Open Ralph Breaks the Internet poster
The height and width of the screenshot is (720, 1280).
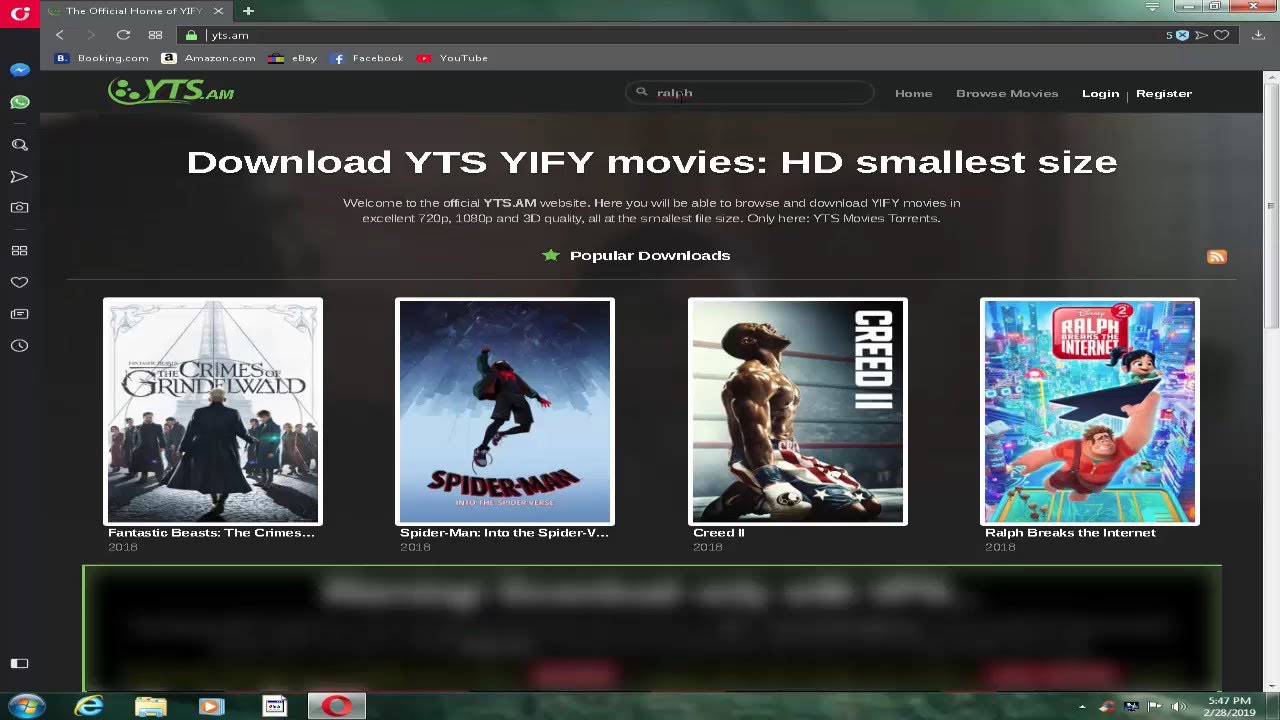1090,412
